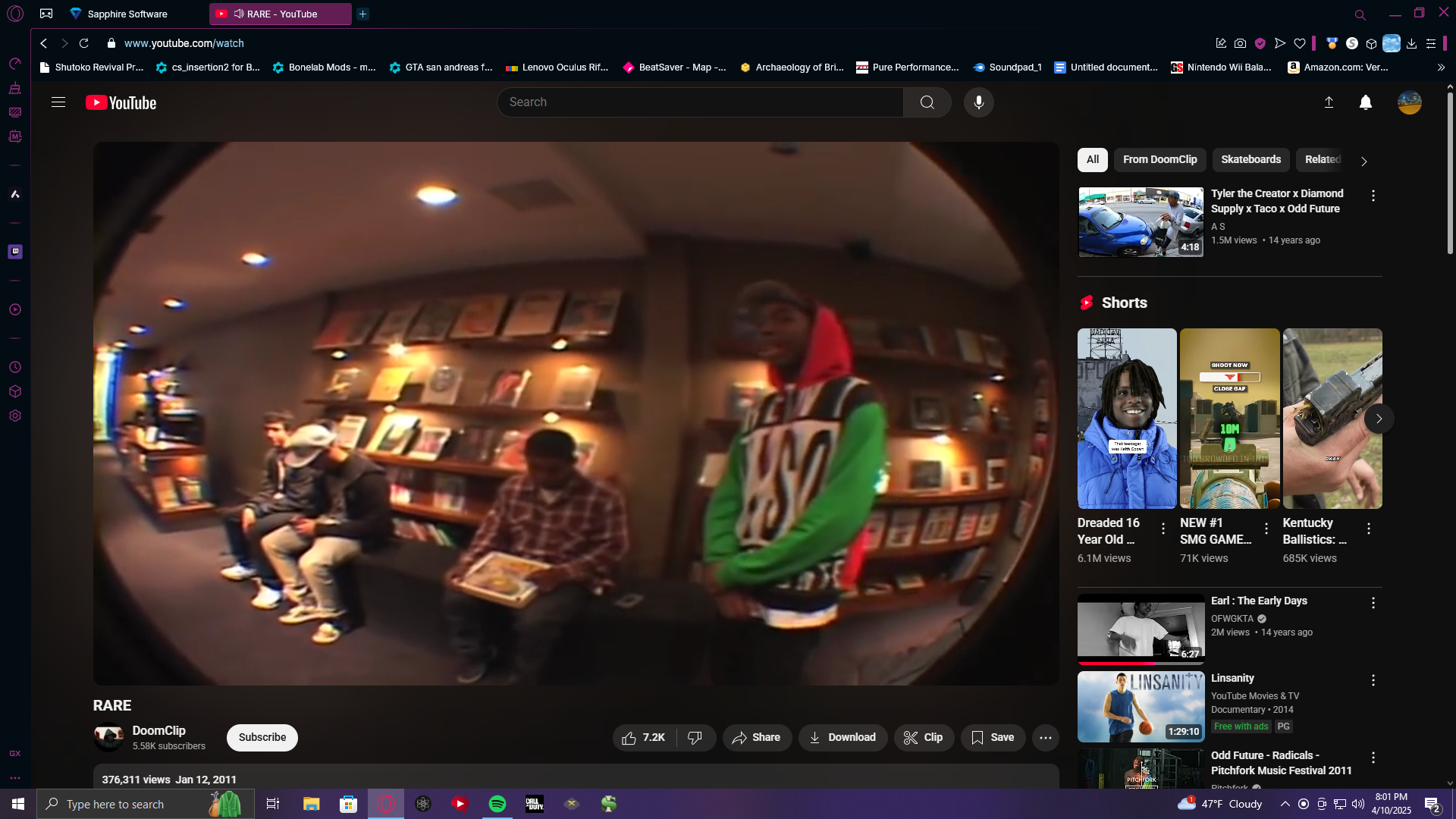Open the DoomClip channel name link
The image size is (1456, 819).
point(158,730)
